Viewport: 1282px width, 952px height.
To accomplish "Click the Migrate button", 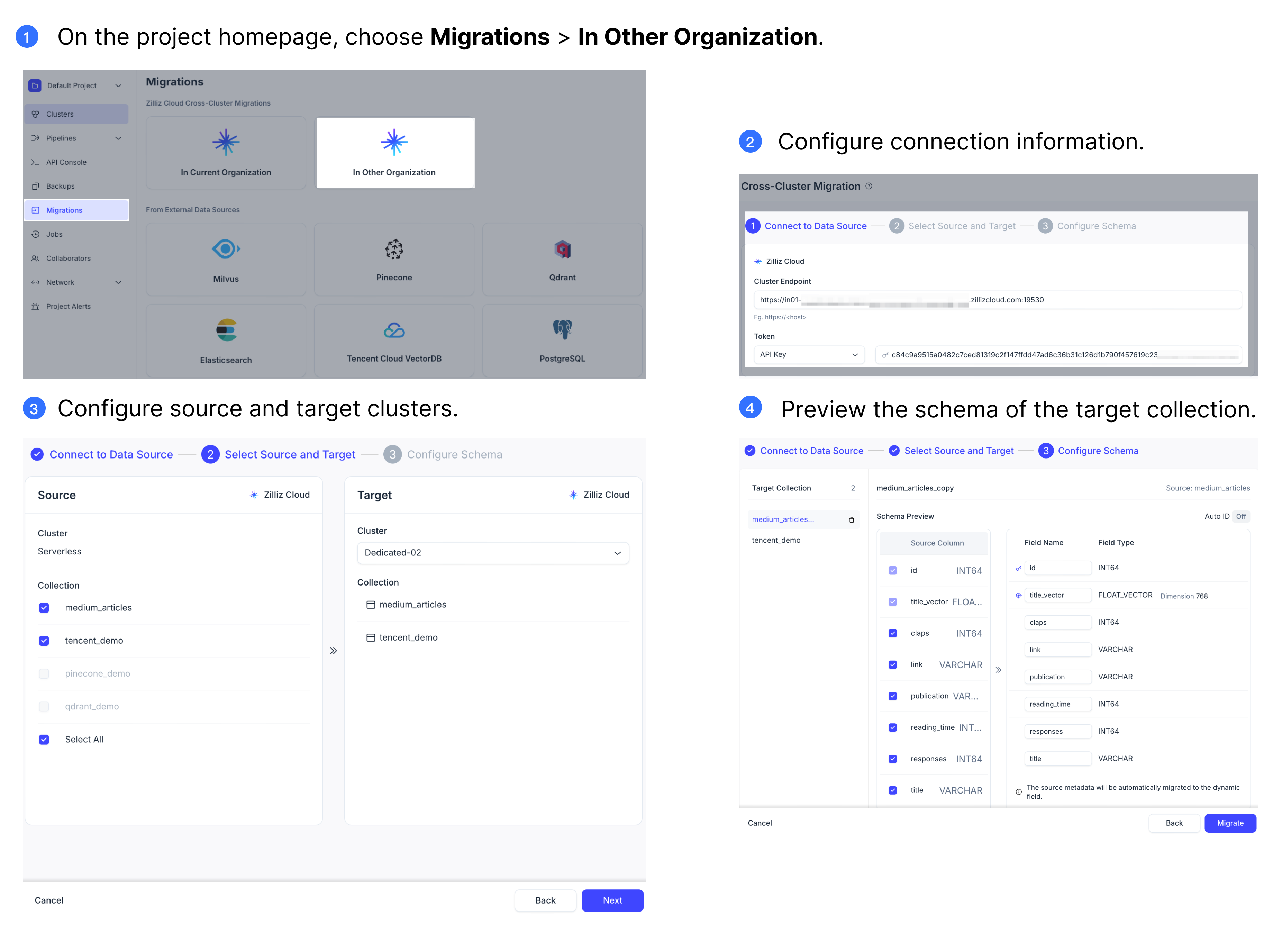I will (1230, 823).
